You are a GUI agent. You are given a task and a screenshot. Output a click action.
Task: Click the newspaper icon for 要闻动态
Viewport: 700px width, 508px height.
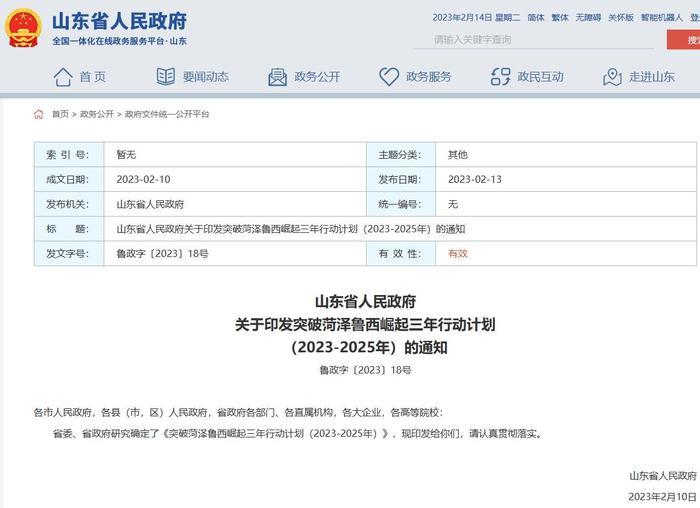pos(166,77)
